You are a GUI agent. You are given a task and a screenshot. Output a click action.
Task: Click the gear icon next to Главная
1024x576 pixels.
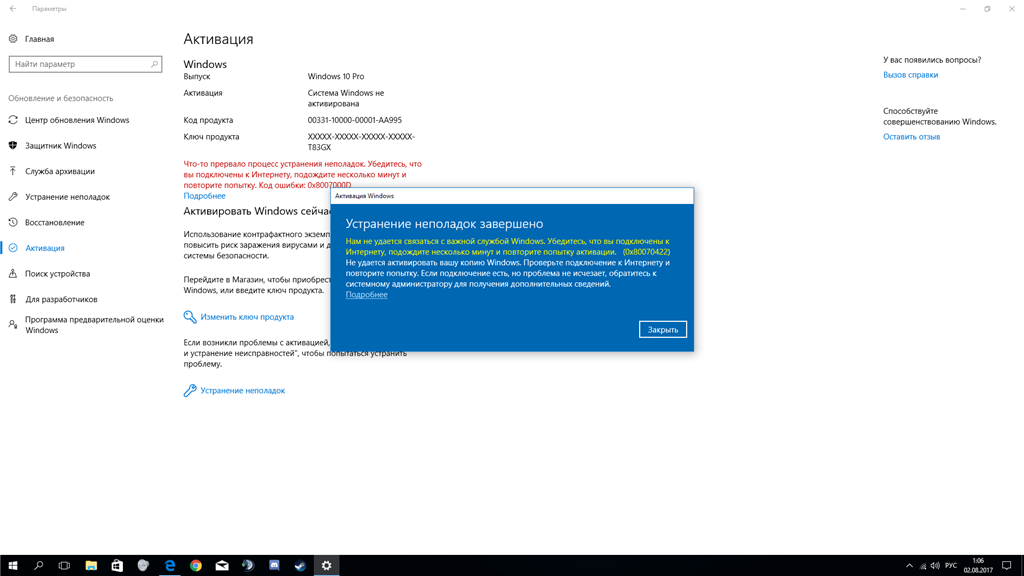(x=13, y=39)
